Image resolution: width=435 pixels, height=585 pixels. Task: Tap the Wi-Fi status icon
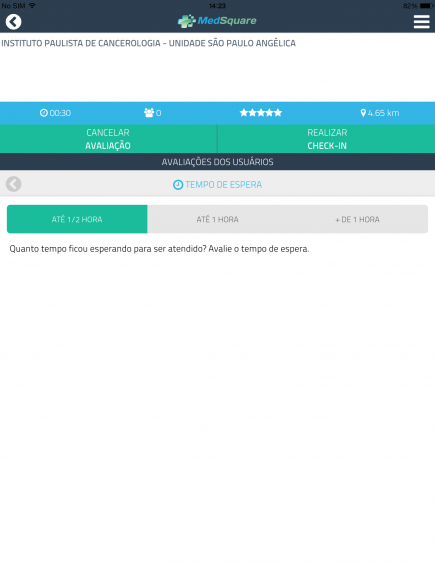[32, 5]
